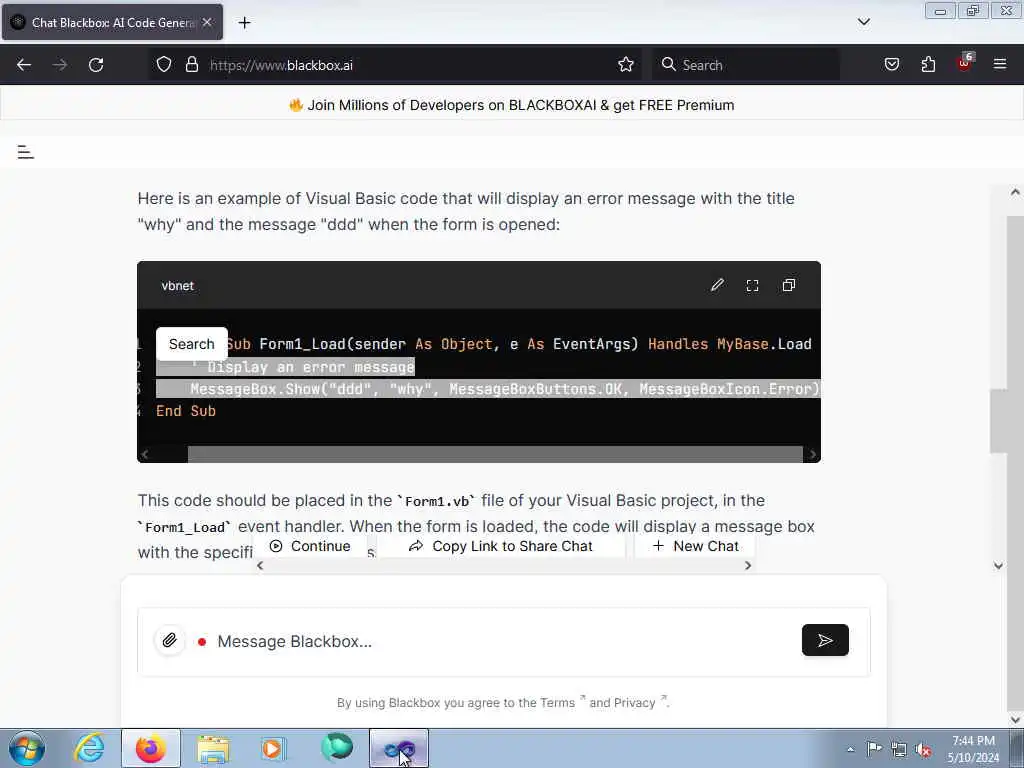Click the vbnet language label
This screenshot has height=768, width=1024.
point(178,286)
